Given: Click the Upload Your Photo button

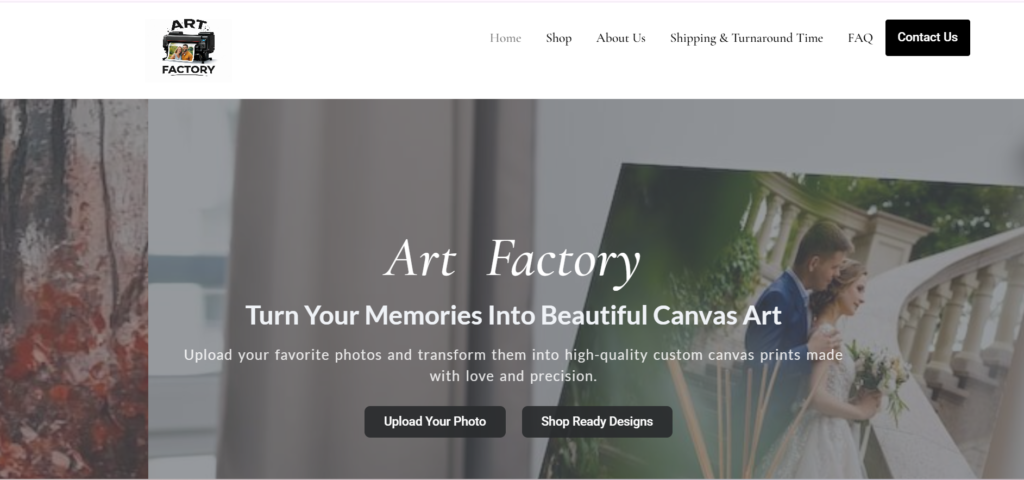Looking at the screenshot, I should click(x=435, y=422).
